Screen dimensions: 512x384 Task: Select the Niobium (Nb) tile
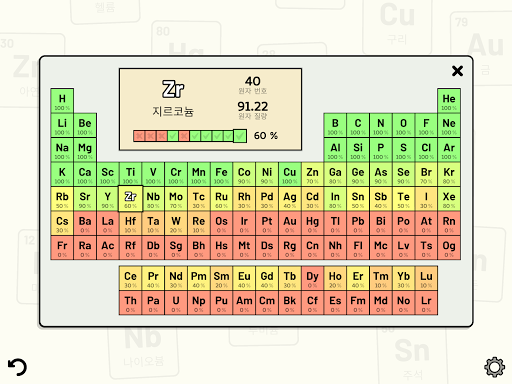coord(153,199)
